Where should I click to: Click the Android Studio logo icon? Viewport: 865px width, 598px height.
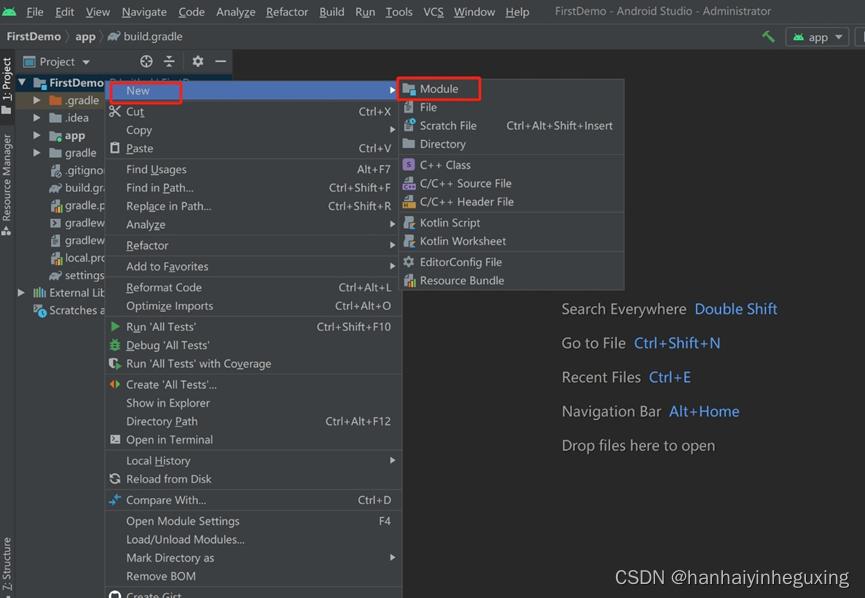(9, 12)
